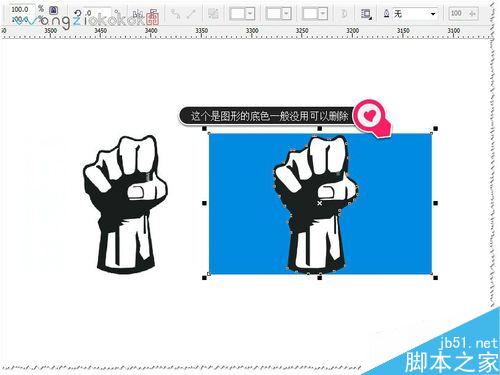Open the outline width dropdown showing 无
Viewport: 500px width, 375px height.
pyautogui.click(x=415, y=14)
